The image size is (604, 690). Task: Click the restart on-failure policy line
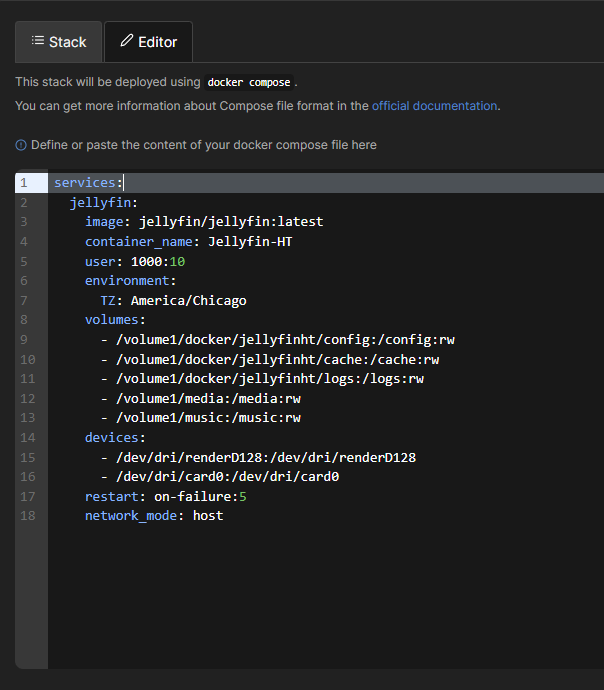(165, 496)
